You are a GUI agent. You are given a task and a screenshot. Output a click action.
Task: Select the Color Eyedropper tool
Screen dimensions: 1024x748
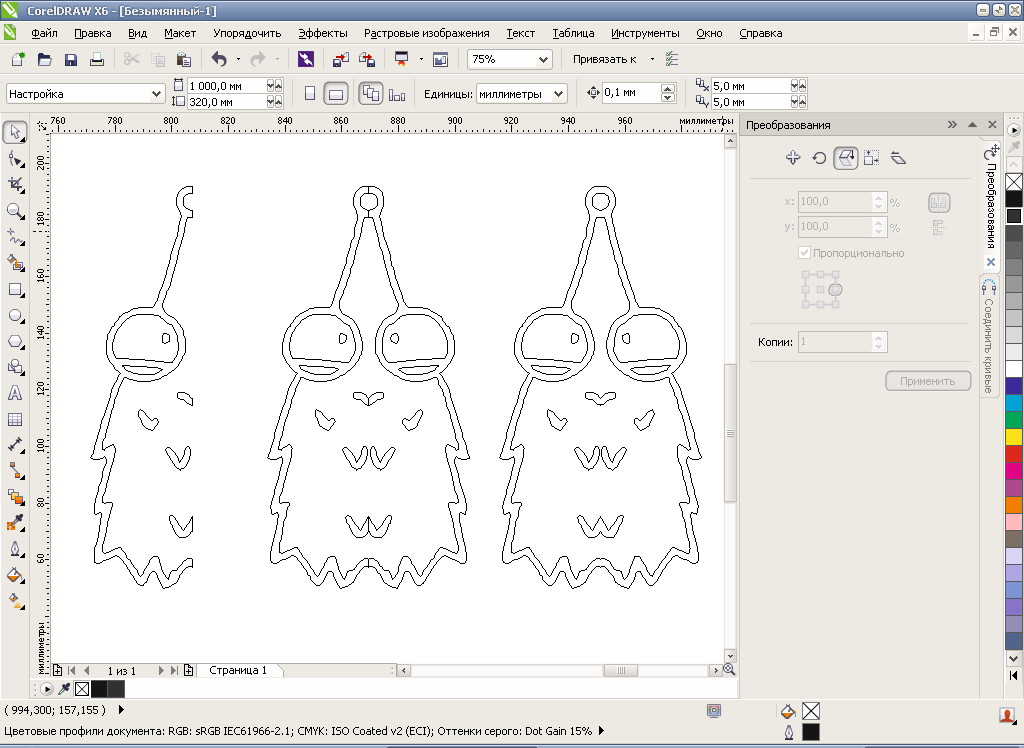point(15,523)
